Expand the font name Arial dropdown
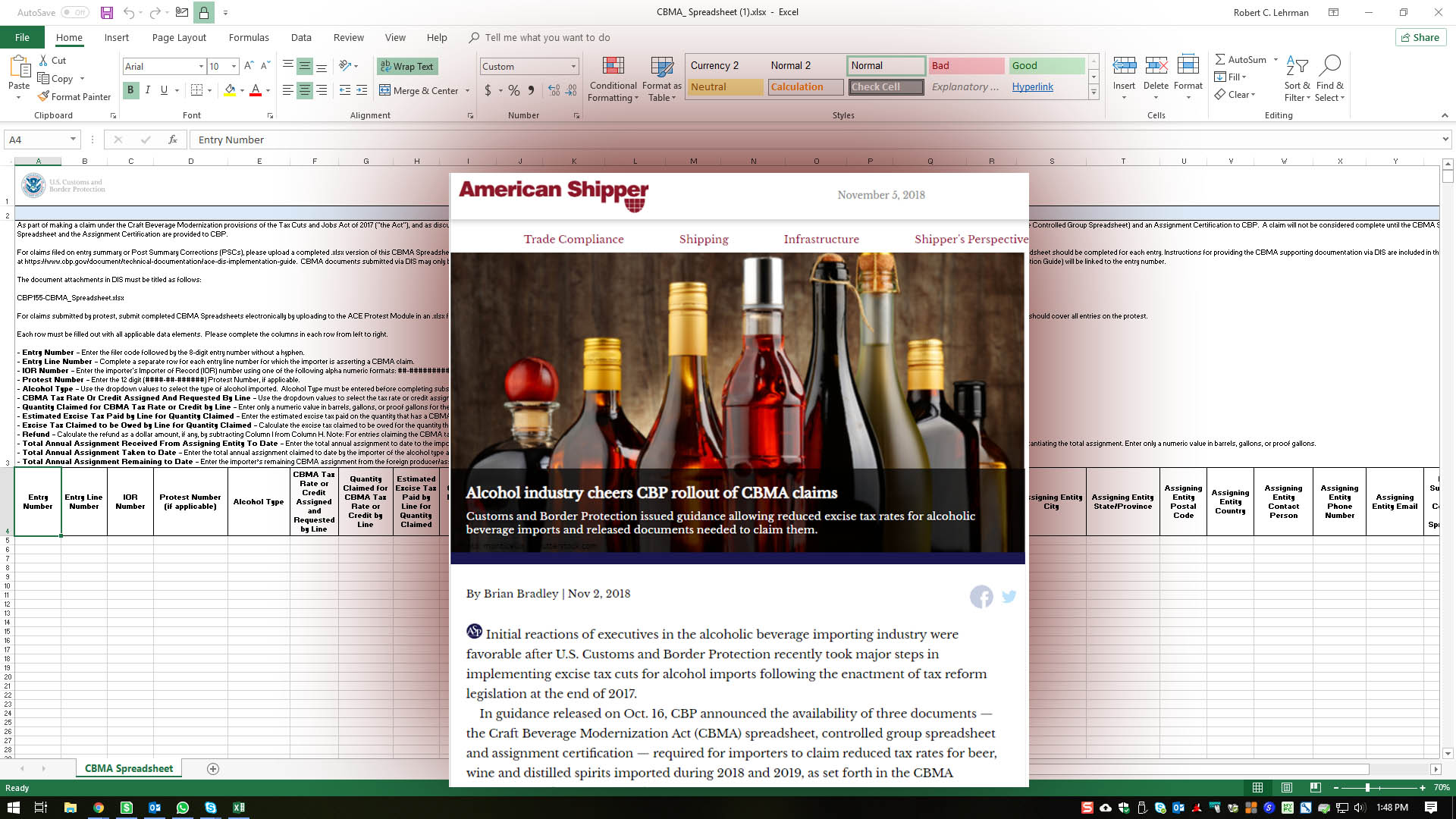The image size is (1456, 819). click(201, 67)
